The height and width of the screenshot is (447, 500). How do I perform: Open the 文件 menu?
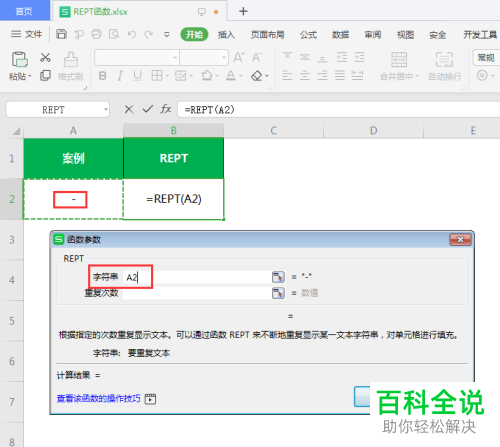[27, 34]
